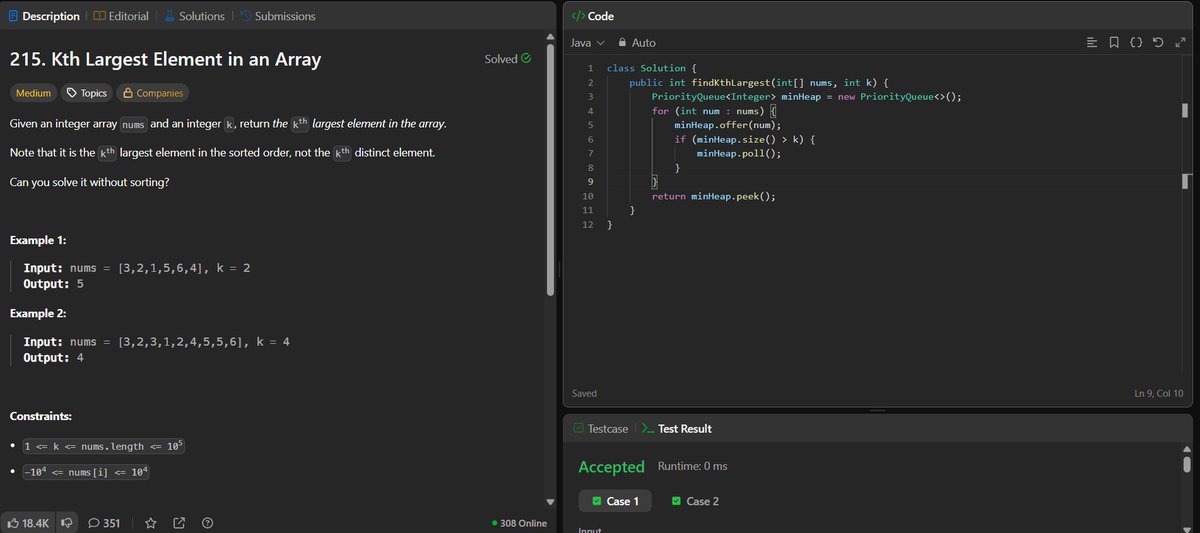Screen dimensions: 1200x533
Task: Click the scroll up arrow of the description
Action: (x=549, y=37)
